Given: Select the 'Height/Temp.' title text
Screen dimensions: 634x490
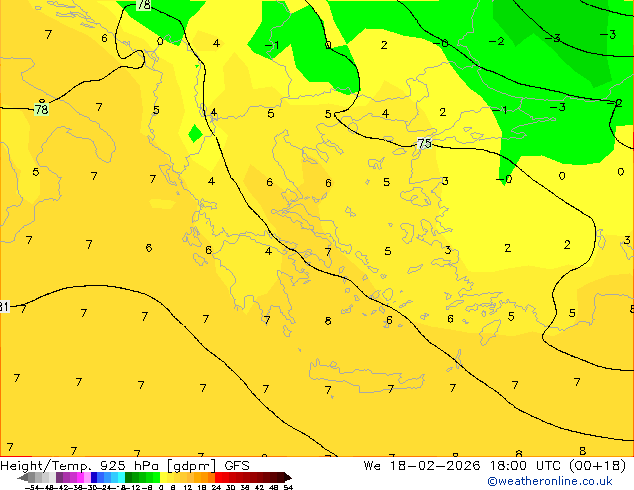Looking at the screenshot, I should point(46,466).
